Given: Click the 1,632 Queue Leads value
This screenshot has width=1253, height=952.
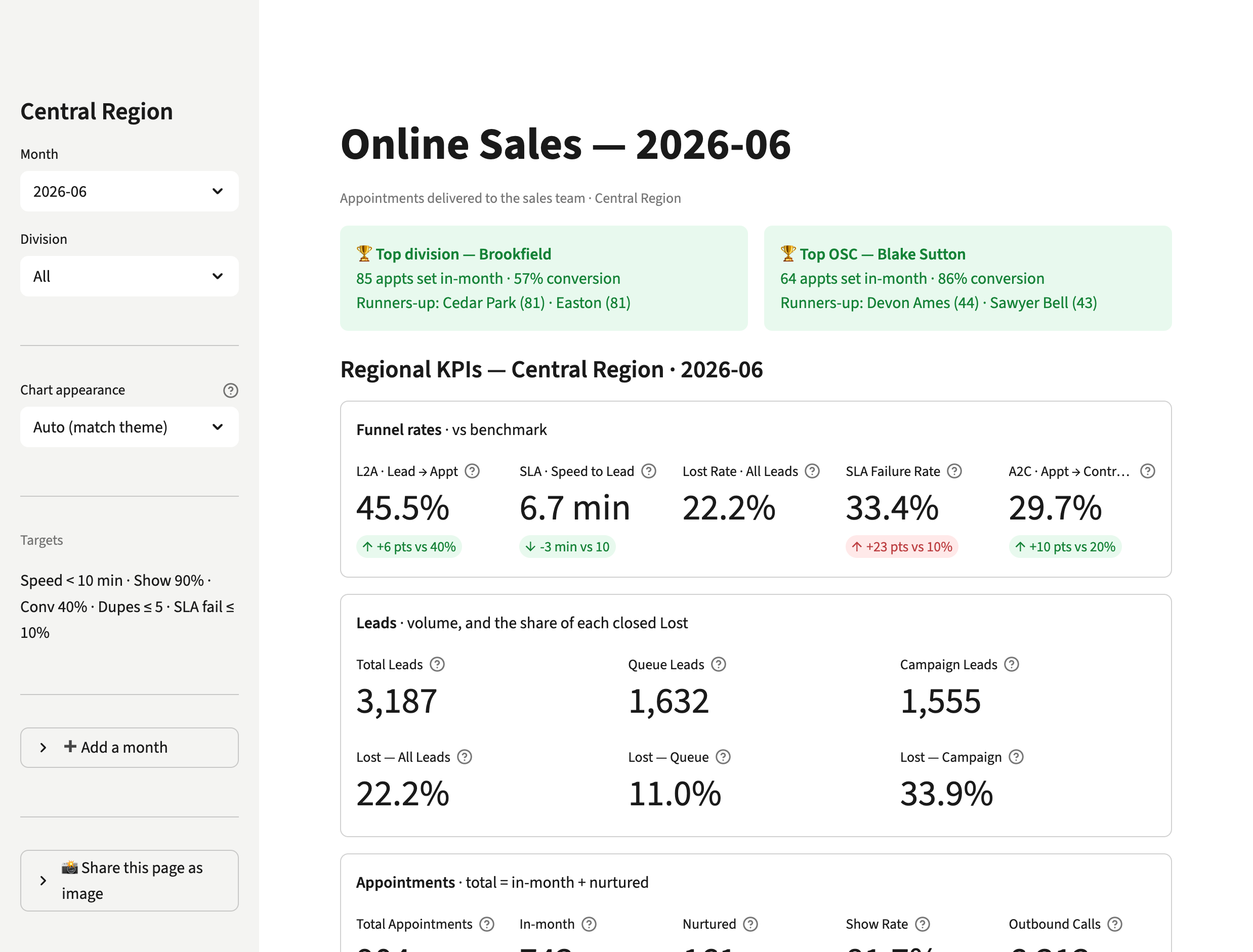Looking at the screenshot, I should (x=669, y=702).
